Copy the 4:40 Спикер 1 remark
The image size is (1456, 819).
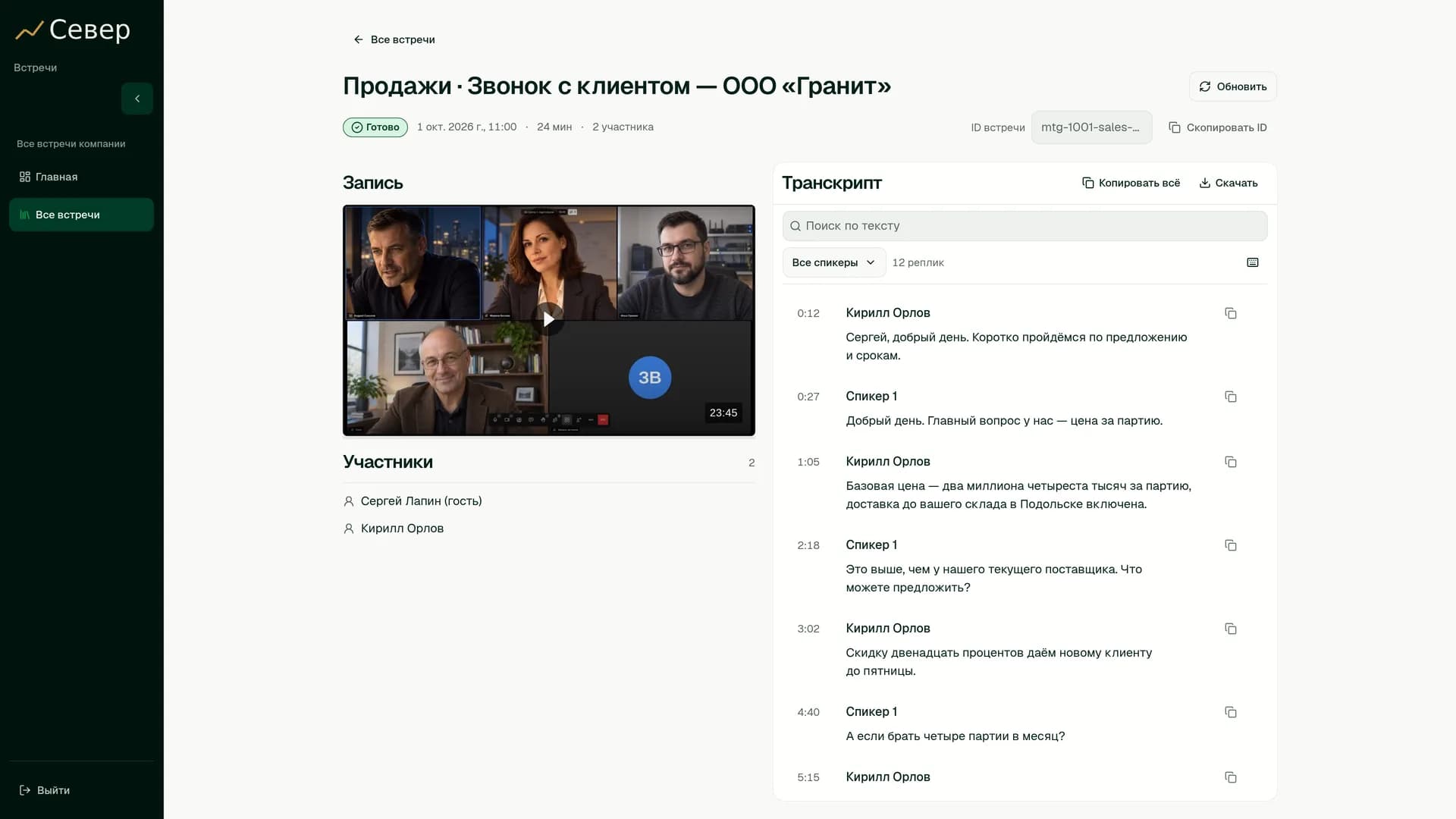pos(1231,712)
